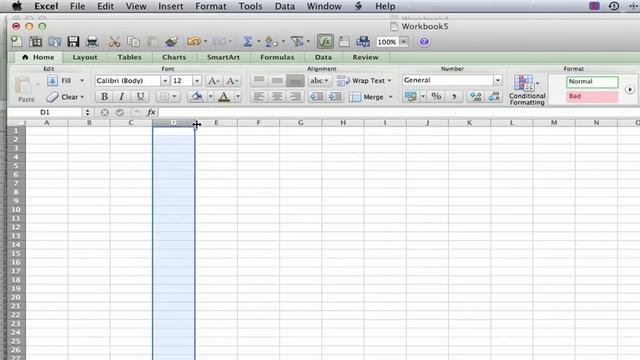Open the General number format dropdown

[x=498, y=80]
